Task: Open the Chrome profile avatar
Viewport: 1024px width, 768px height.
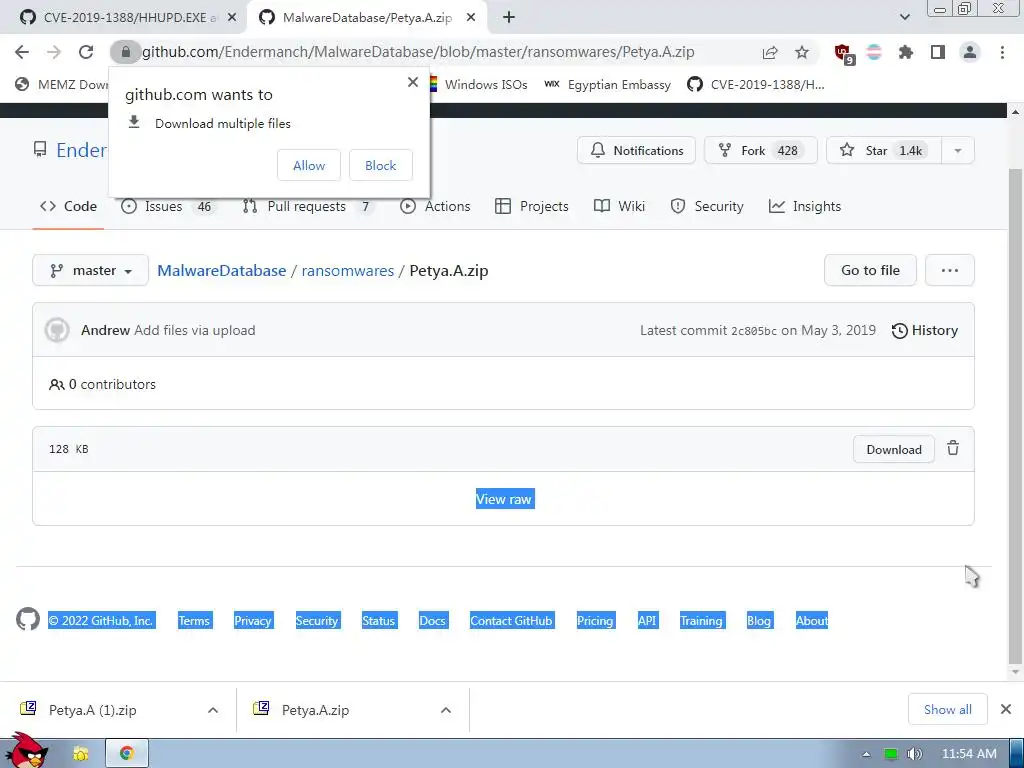Action: (x=970, y=52)
